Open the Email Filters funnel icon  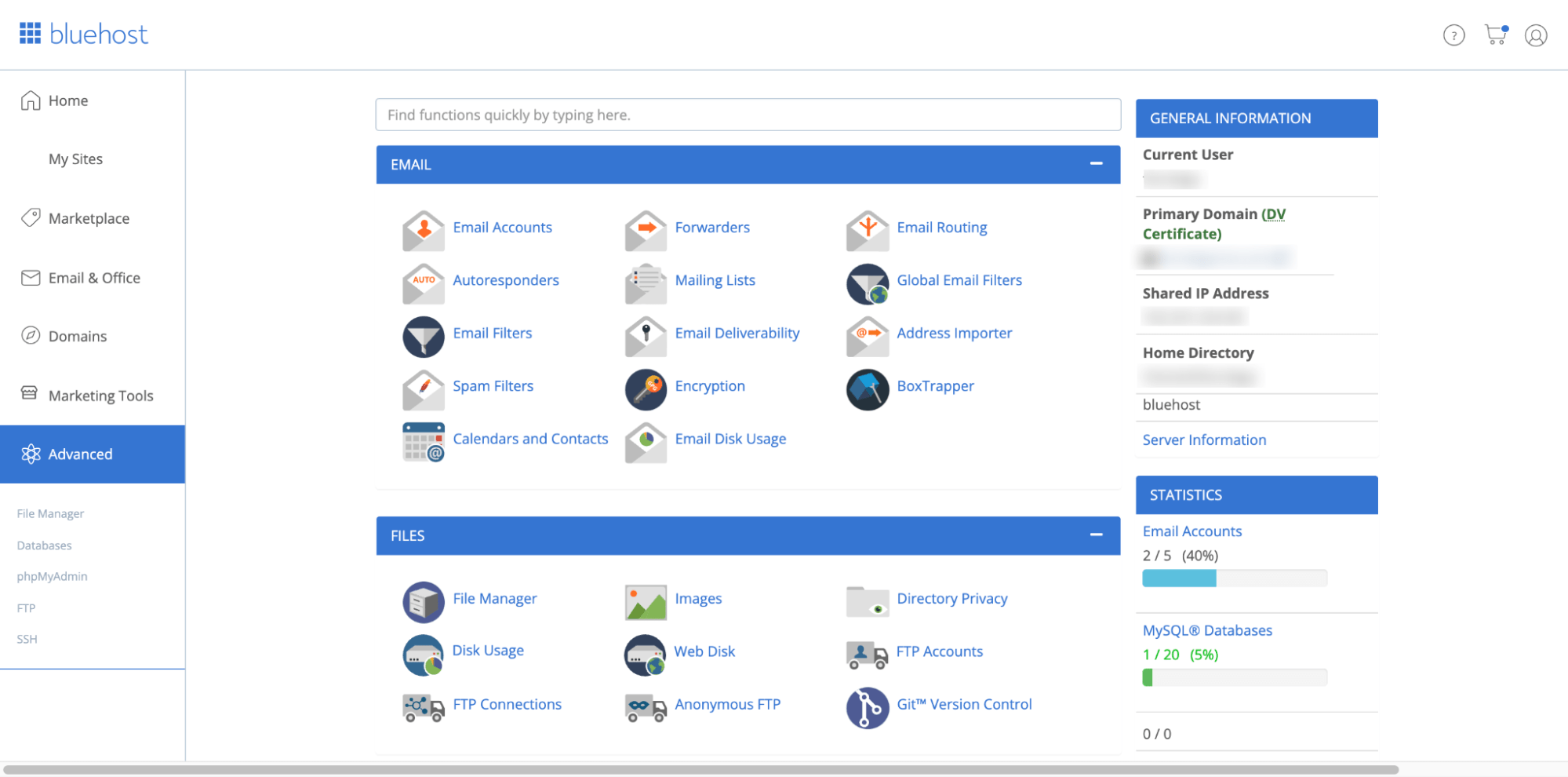click(x=424, y=336)
